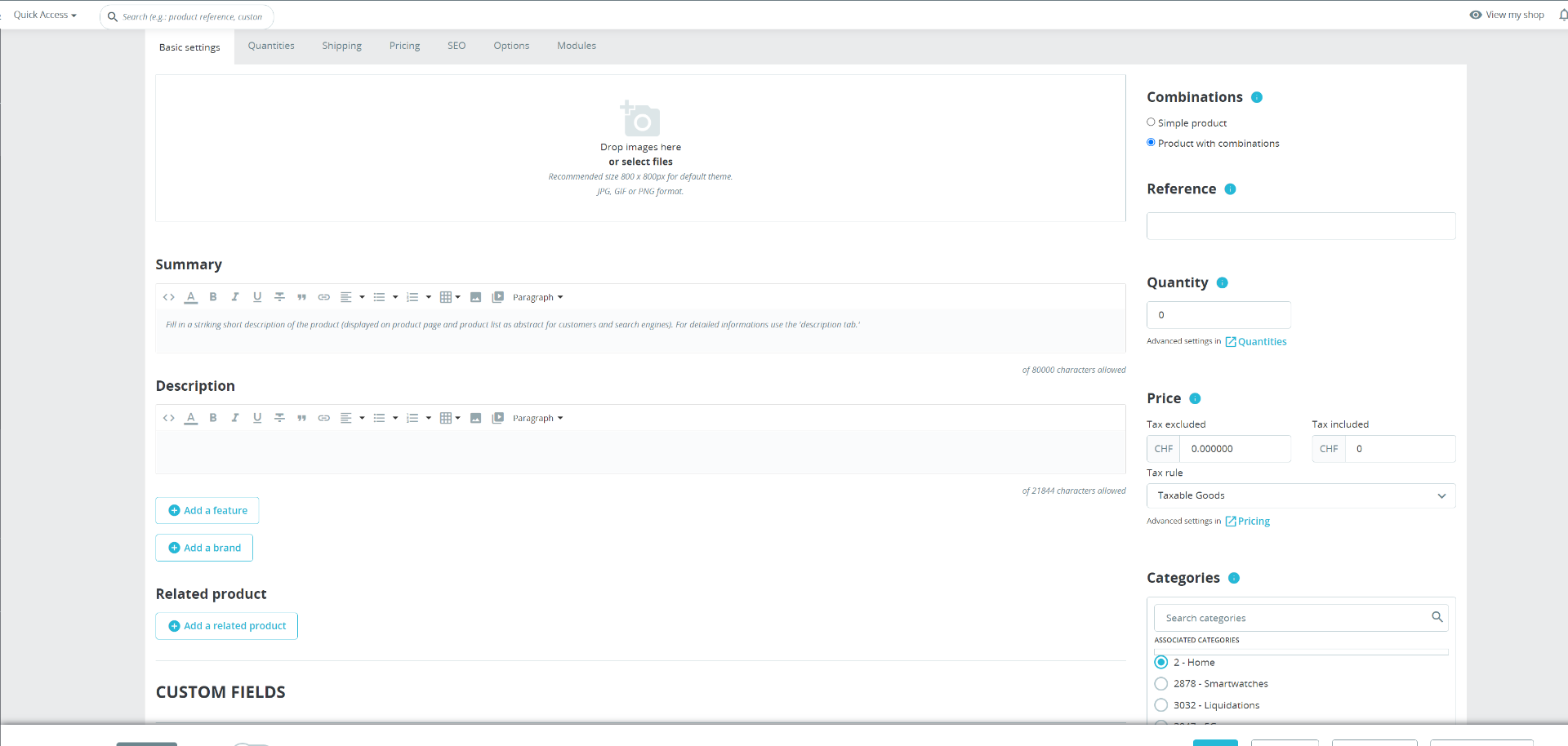The height and width of the screenshot is (746, 1568).
Task: Select Product with combinations option
Action: 1151,142
